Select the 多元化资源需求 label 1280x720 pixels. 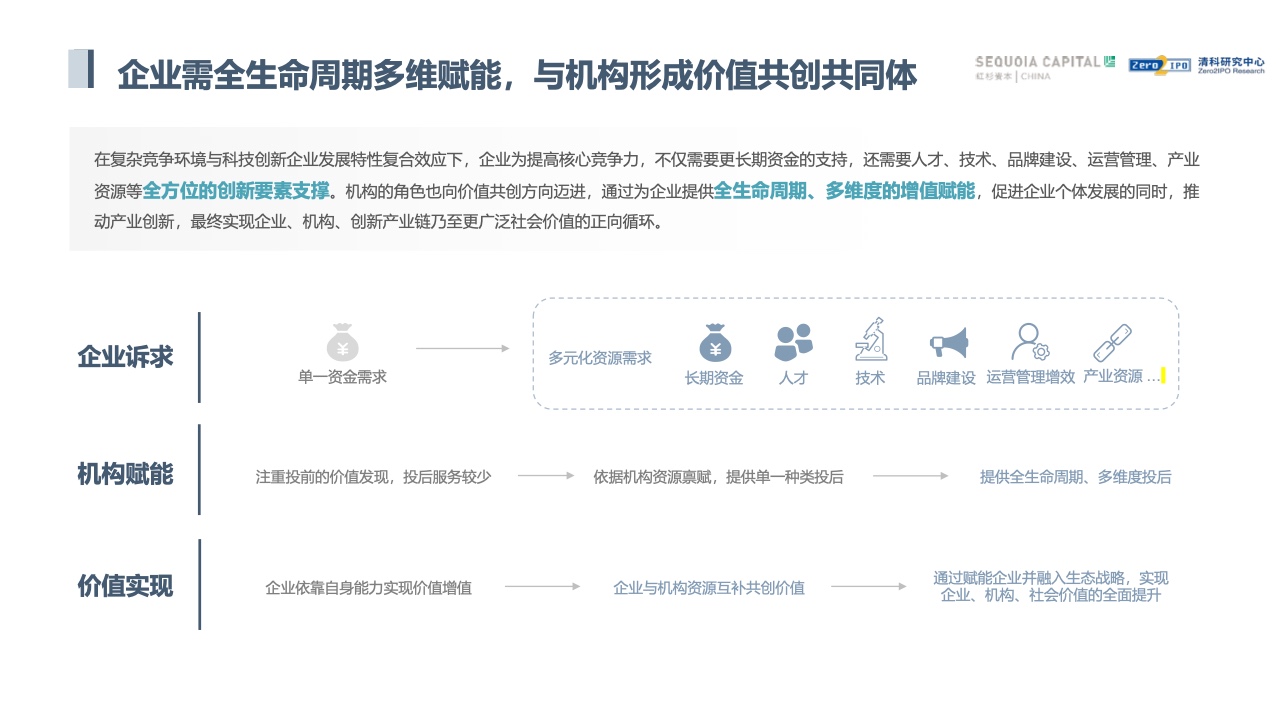click(599, 358)
